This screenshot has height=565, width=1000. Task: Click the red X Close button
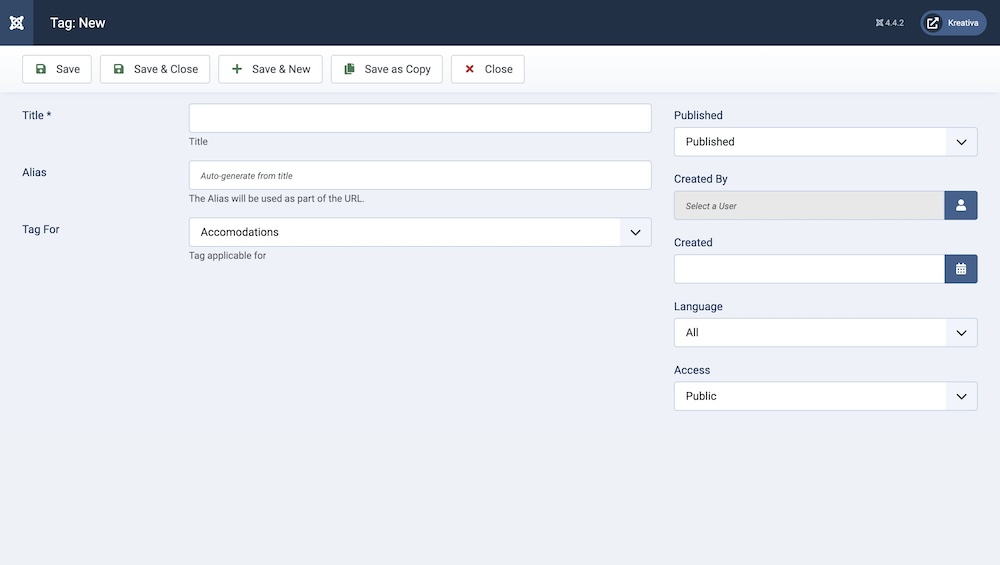pos(487,69)
